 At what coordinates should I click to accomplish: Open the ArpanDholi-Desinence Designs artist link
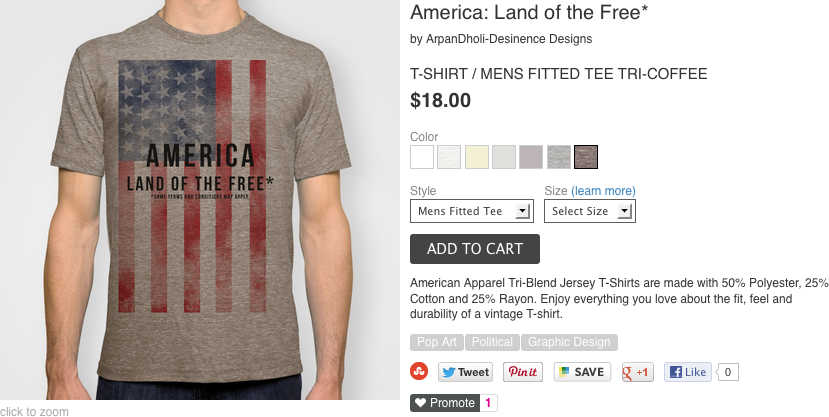point(509,39)
